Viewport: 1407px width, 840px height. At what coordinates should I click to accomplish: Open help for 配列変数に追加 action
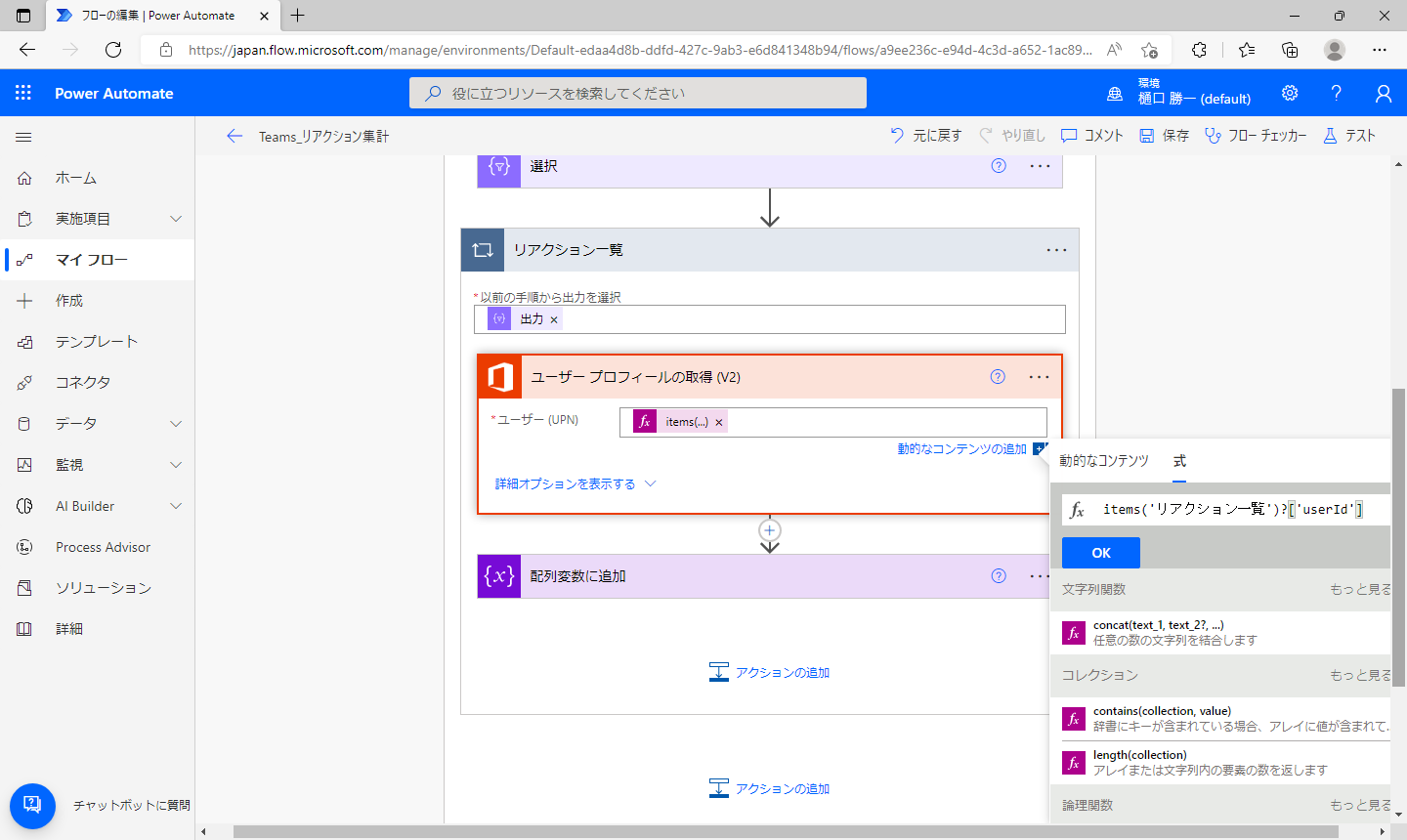click(999, 576)
